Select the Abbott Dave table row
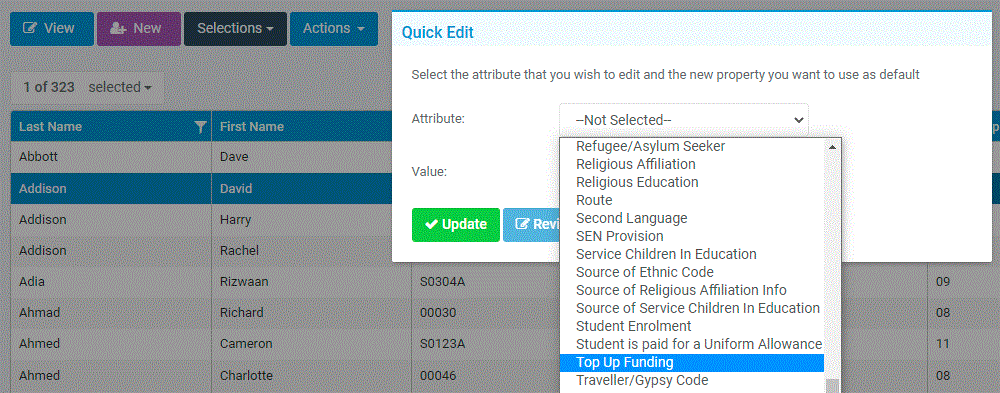The width and height of the screenshot is (1000, 393). (x=202, y=157)
